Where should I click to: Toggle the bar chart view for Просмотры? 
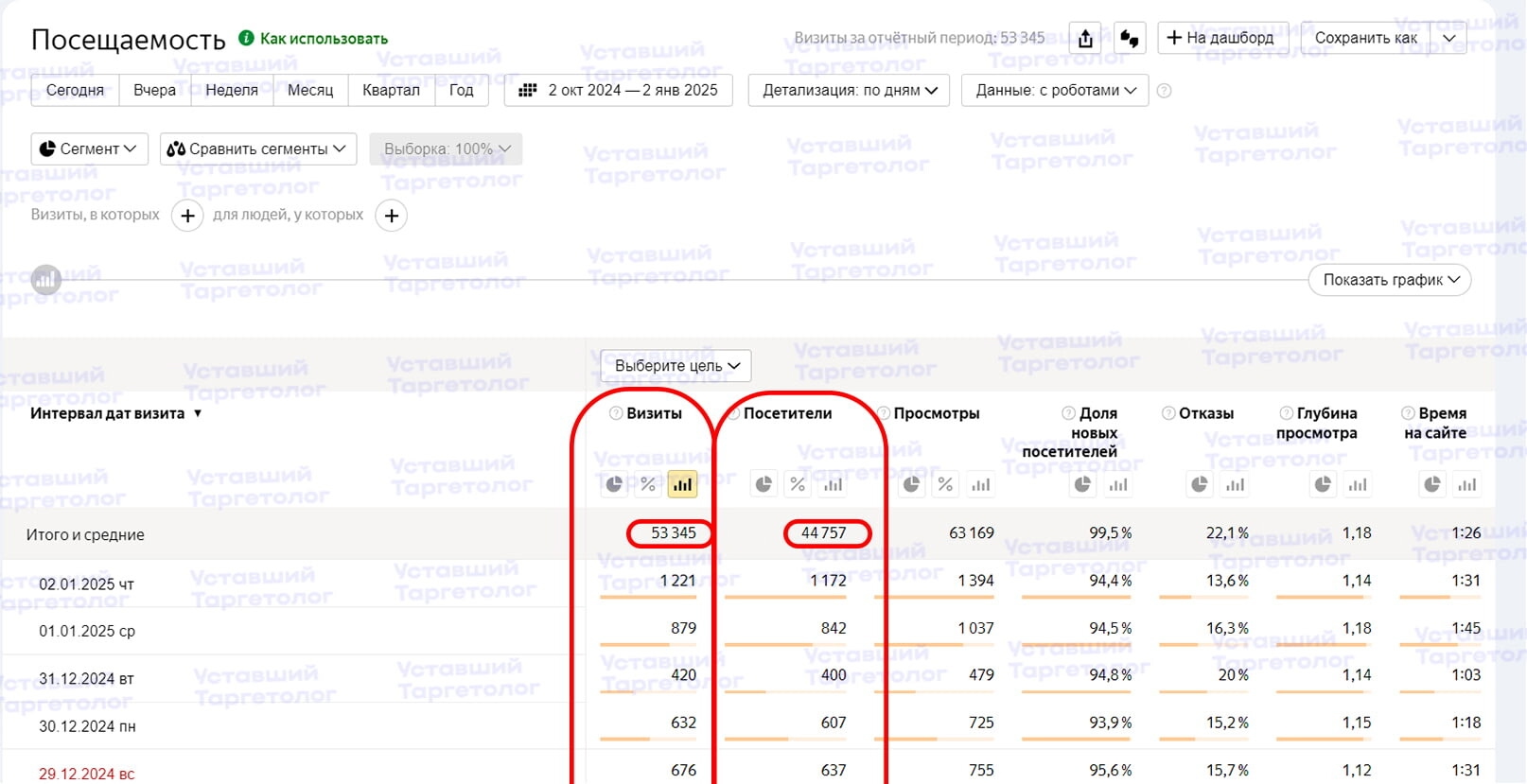tap(981, 485)
